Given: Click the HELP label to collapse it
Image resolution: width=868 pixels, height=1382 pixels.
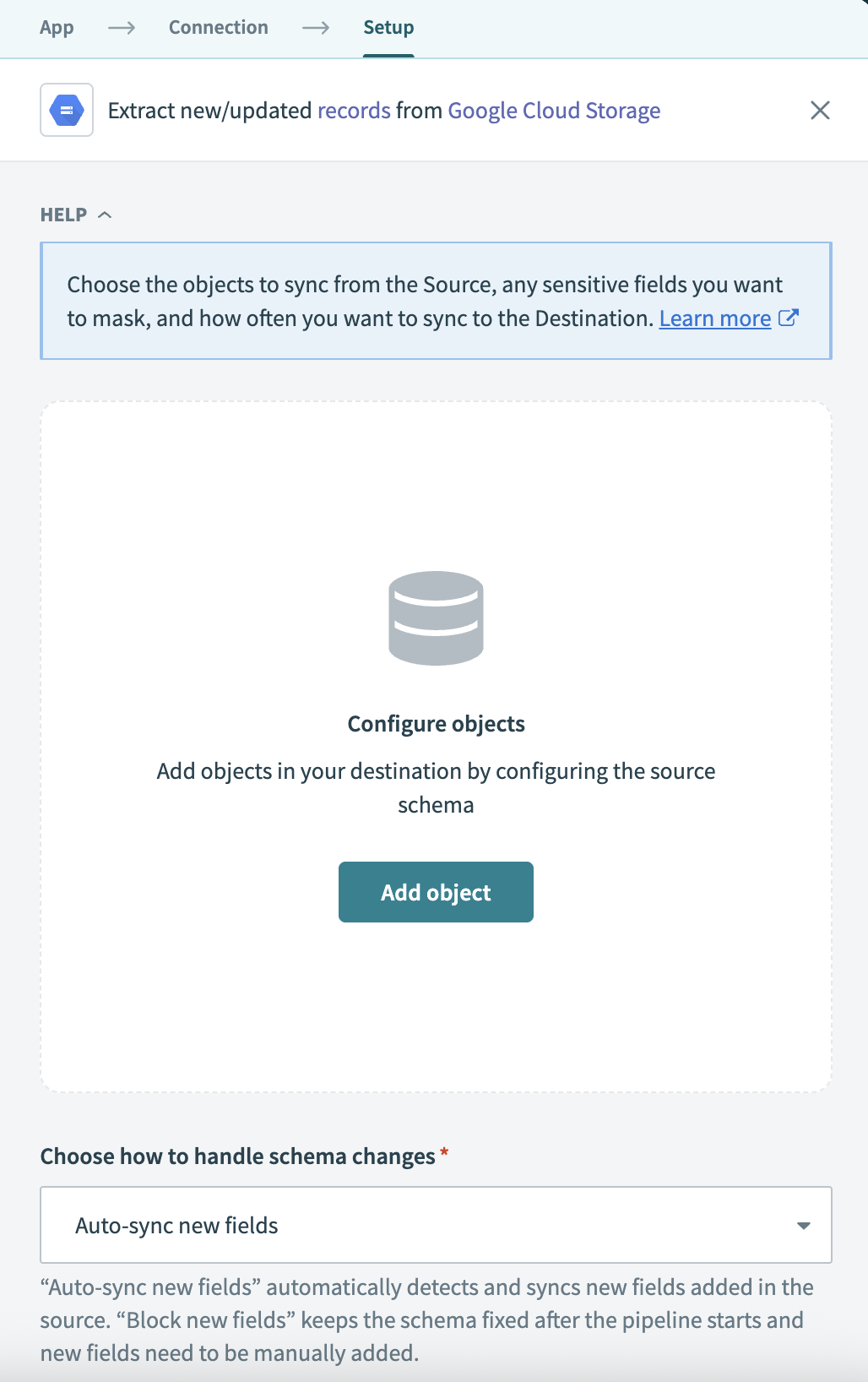Looking at the screenshot, I should coord(62,215).
